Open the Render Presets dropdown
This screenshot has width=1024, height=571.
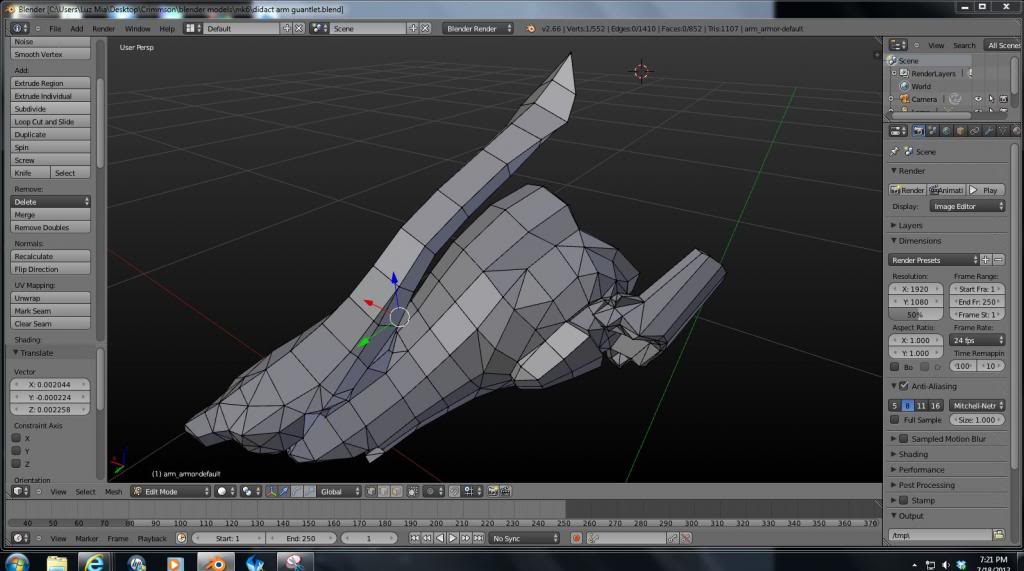[934, 260]
